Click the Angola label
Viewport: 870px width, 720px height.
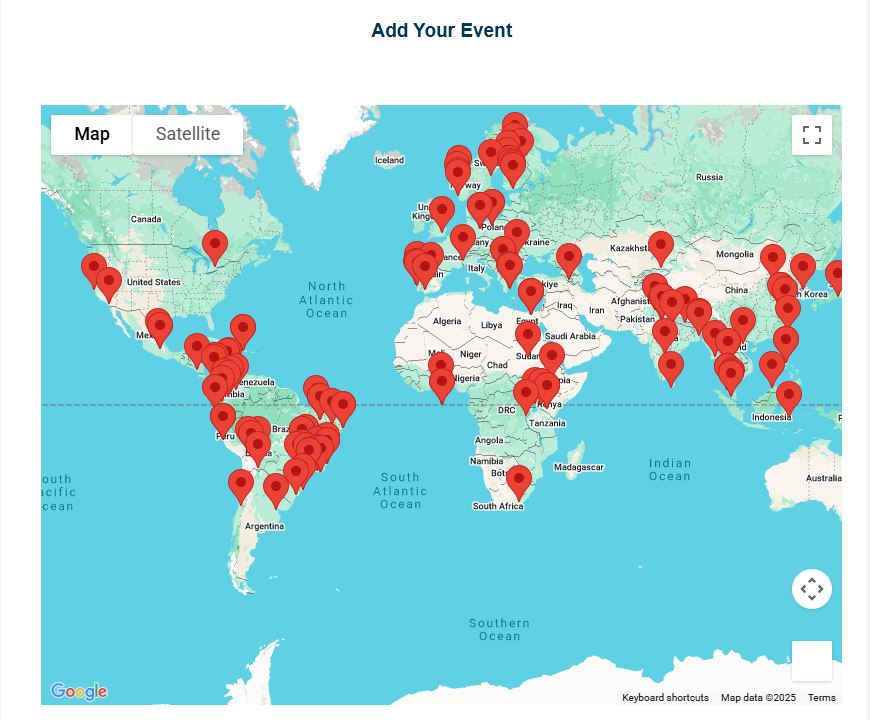click(489, 440)
